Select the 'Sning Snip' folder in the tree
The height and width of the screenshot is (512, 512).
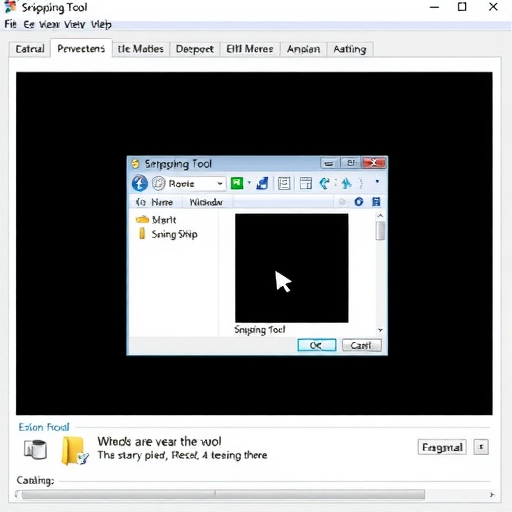tap(168, 234)
